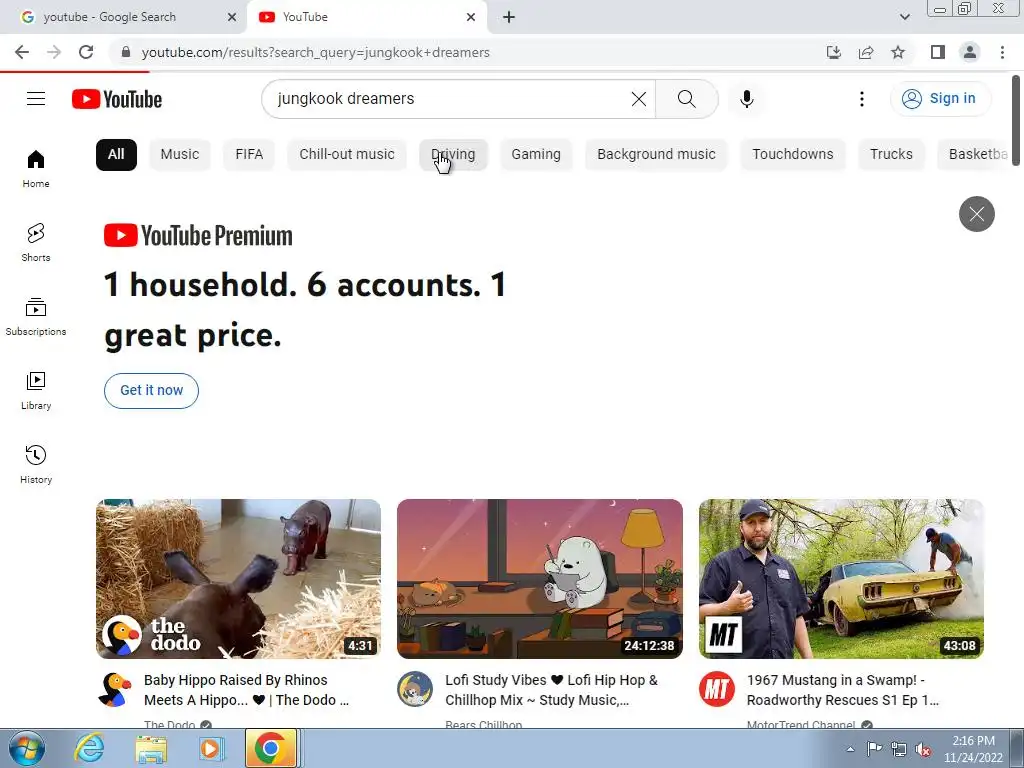Show hidden tray icons arrow
The height and width of the screenshot is (768, 1024).
click(850, 749)
